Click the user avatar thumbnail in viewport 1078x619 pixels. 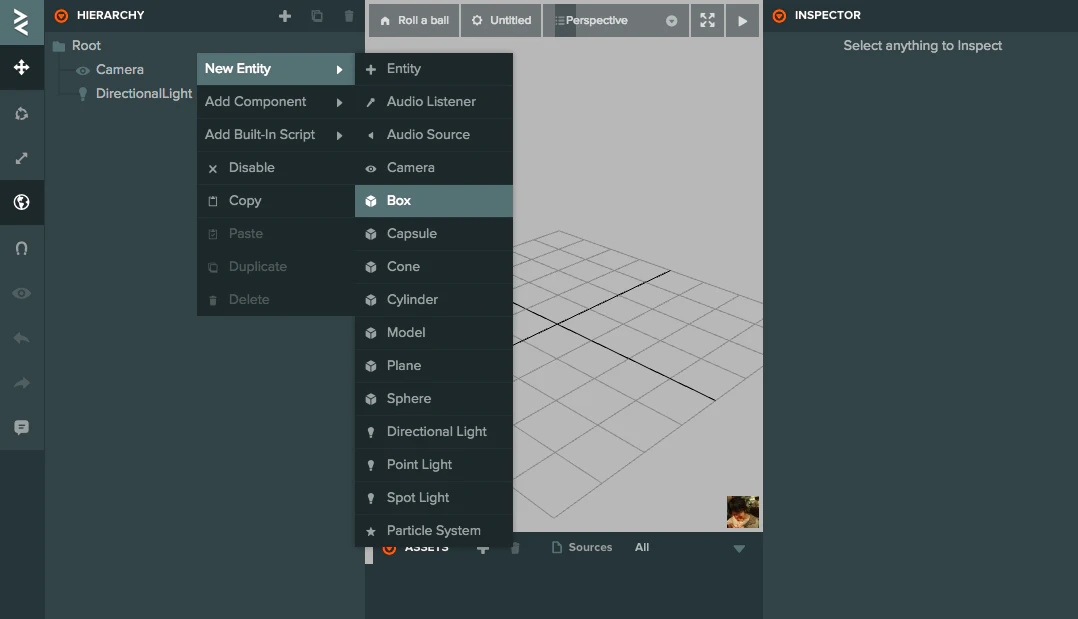point(742,512)
